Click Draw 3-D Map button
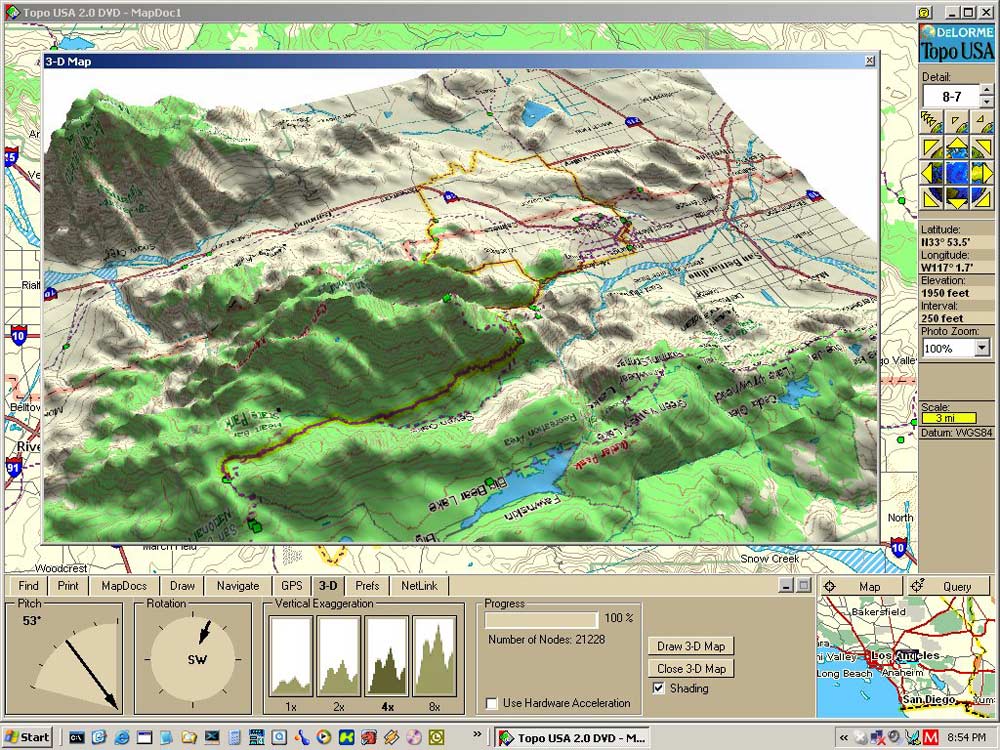This screenshot has height=750, width=1000. click(690, 646)
